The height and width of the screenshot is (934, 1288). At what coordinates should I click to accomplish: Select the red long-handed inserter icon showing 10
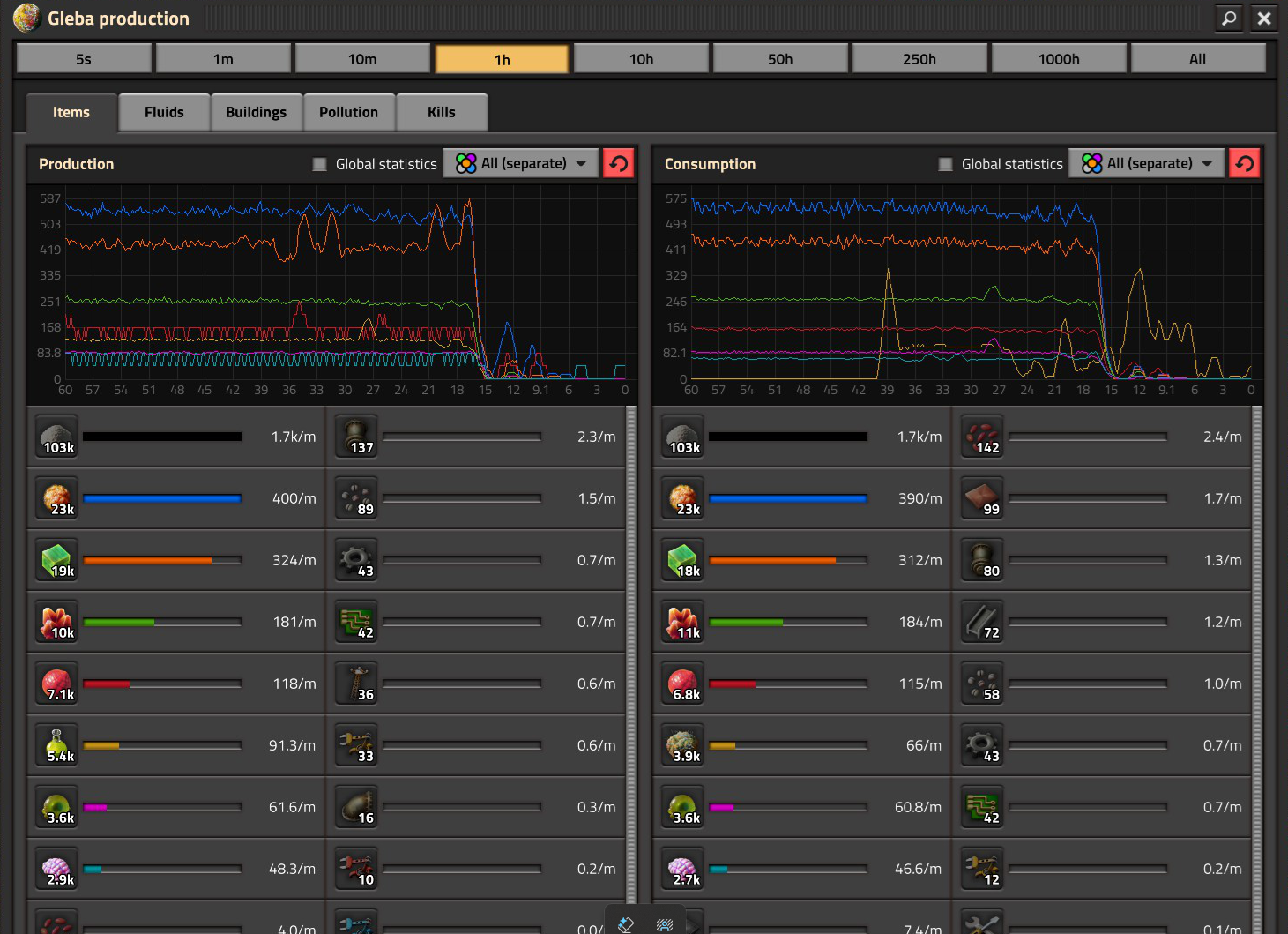[x=357, y=869]
